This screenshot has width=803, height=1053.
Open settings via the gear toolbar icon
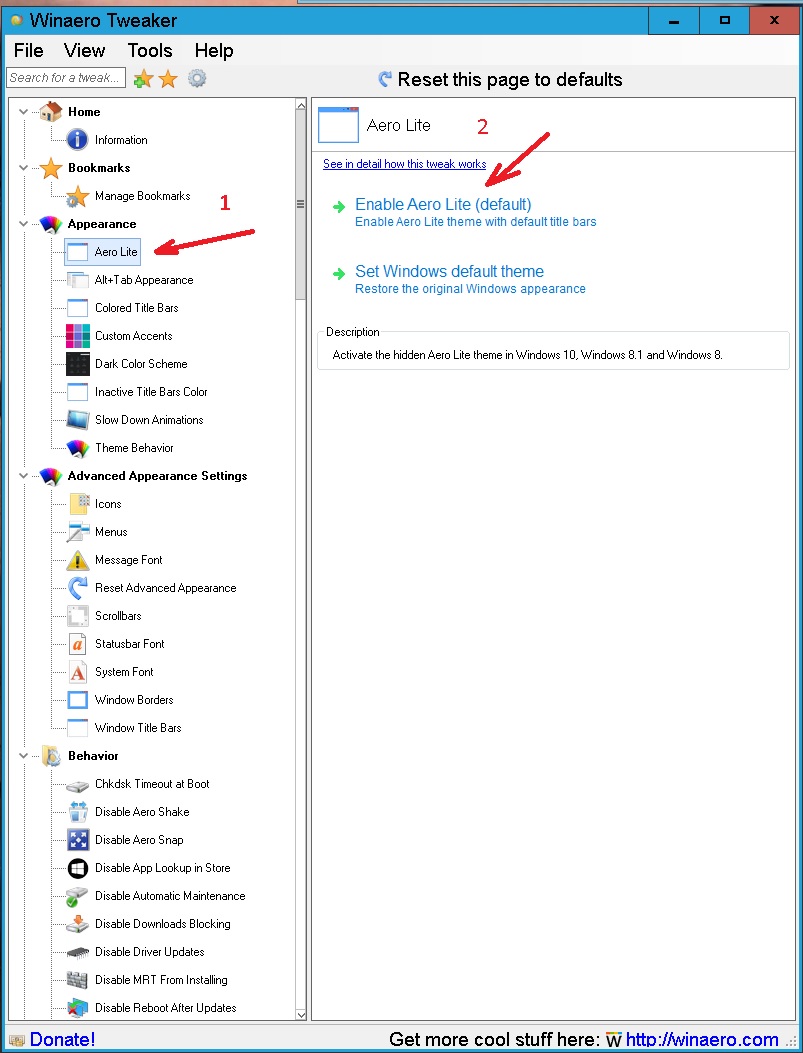coord(197,79)
